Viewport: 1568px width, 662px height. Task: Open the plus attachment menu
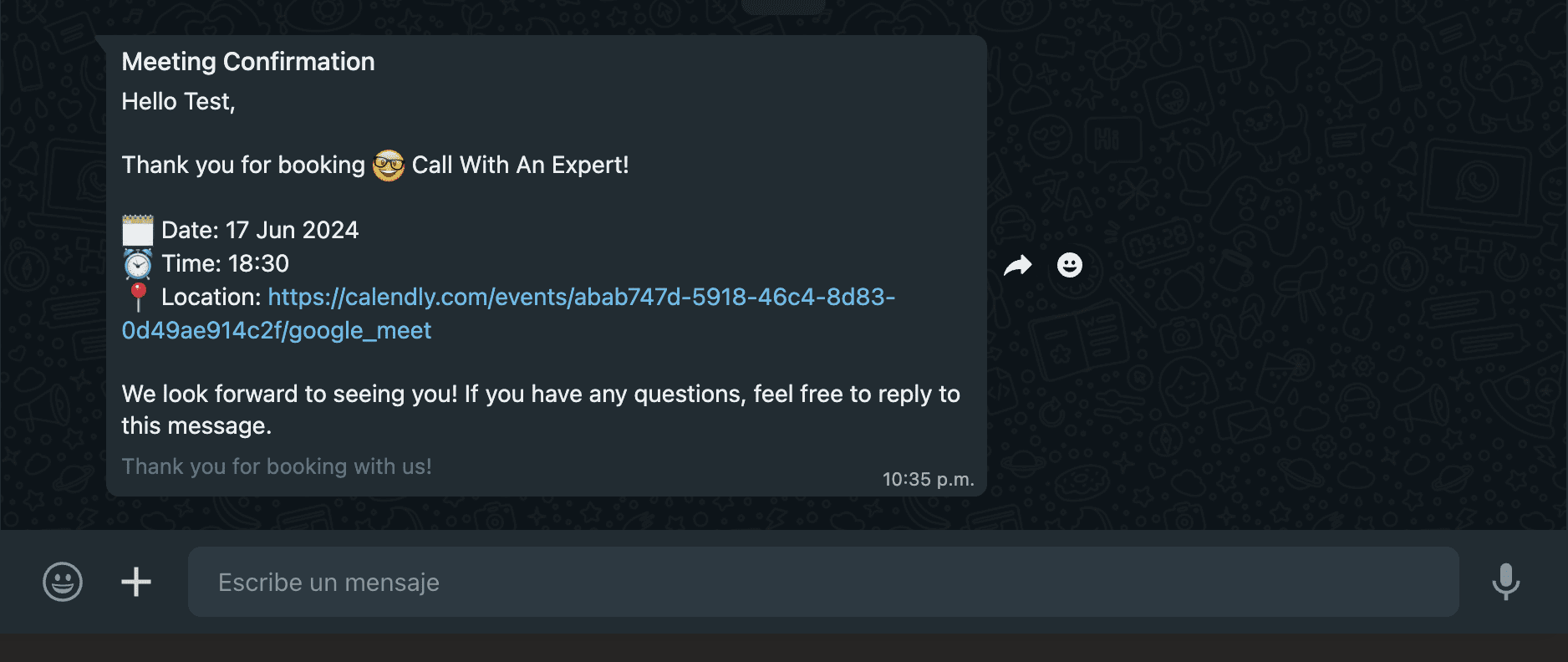pyautogui.click(x=136, y=582)
